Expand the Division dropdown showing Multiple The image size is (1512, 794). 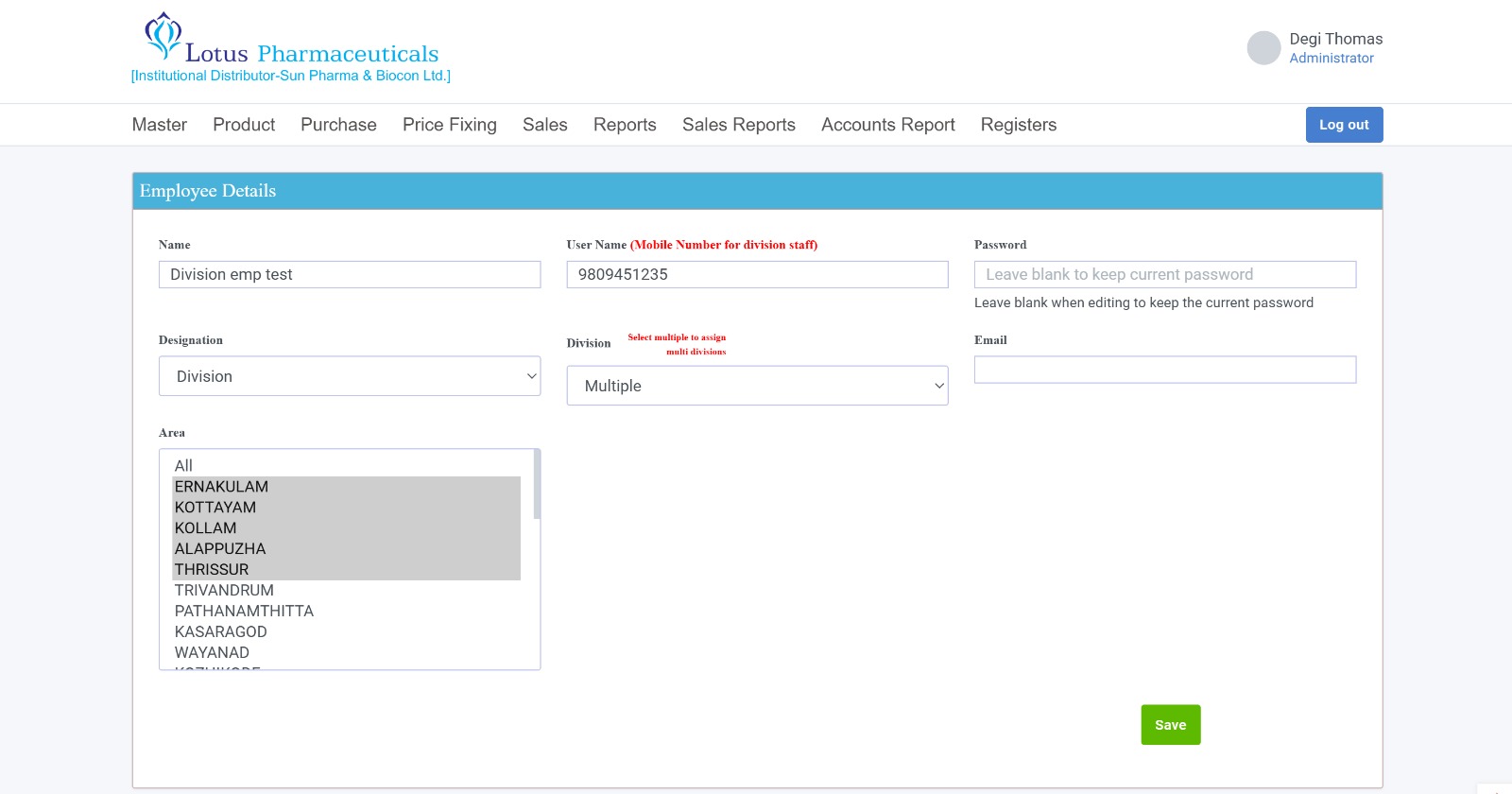click(x=757, y=386)
